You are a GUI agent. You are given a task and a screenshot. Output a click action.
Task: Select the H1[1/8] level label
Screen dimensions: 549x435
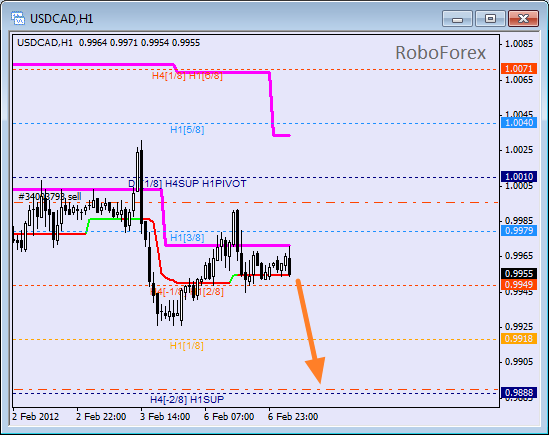click(187, 346)
